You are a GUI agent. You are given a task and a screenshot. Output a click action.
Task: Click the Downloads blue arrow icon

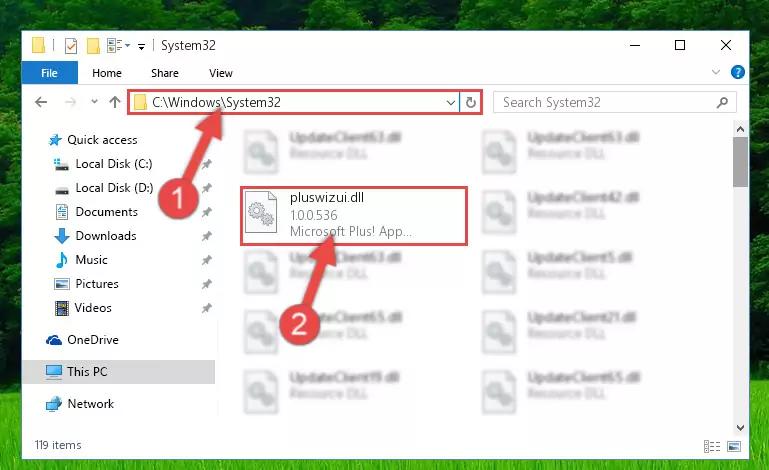(62, 236)
